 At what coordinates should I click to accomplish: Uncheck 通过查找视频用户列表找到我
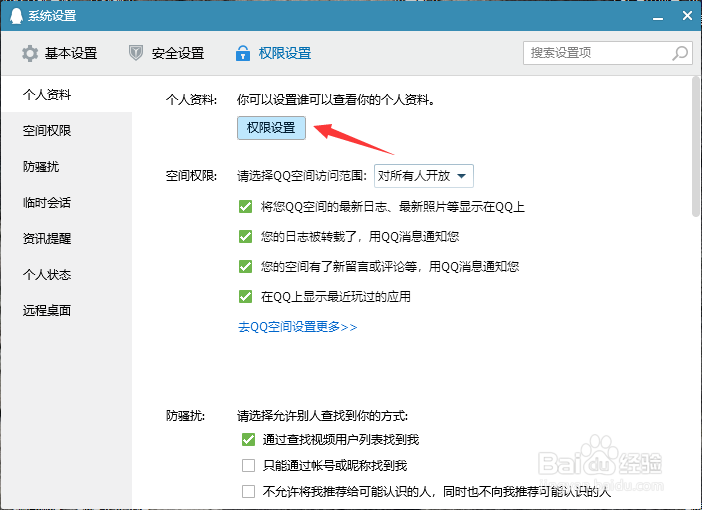(248, 440)
